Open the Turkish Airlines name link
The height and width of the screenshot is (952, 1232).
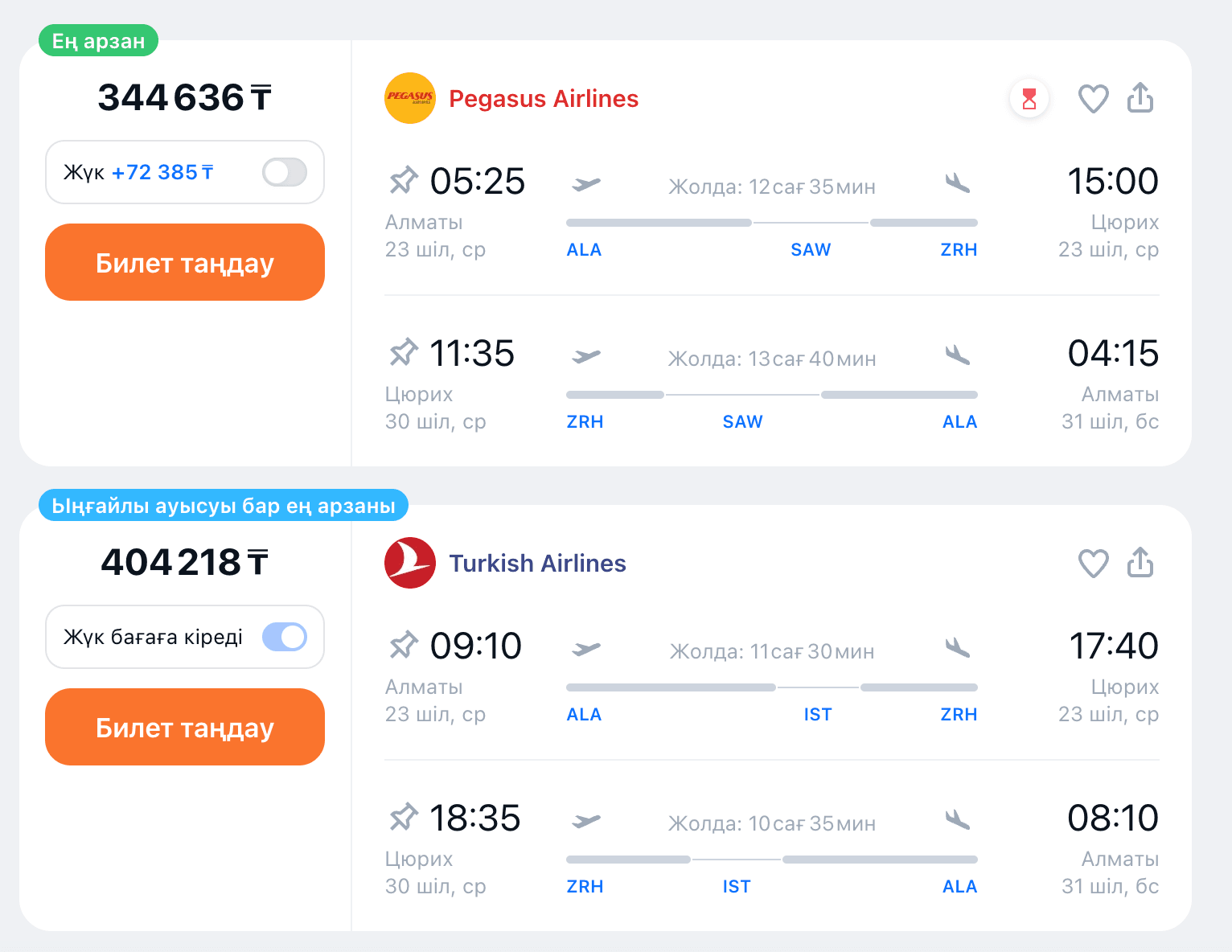537,564
